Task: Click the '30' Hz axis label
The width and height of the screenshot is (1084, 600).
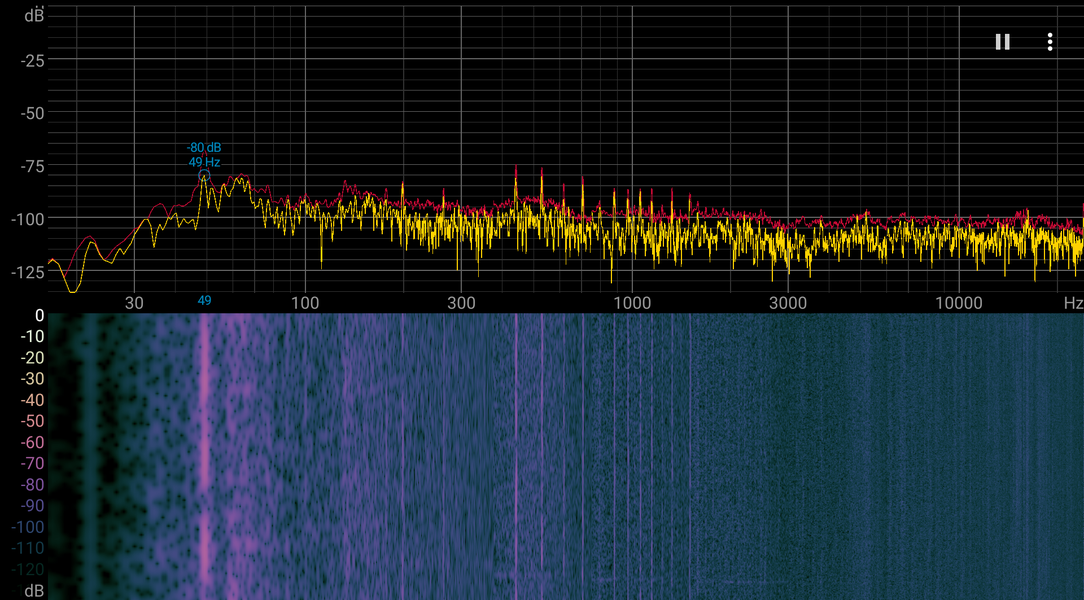Action: pyautogui.click(x=134, y=303)
